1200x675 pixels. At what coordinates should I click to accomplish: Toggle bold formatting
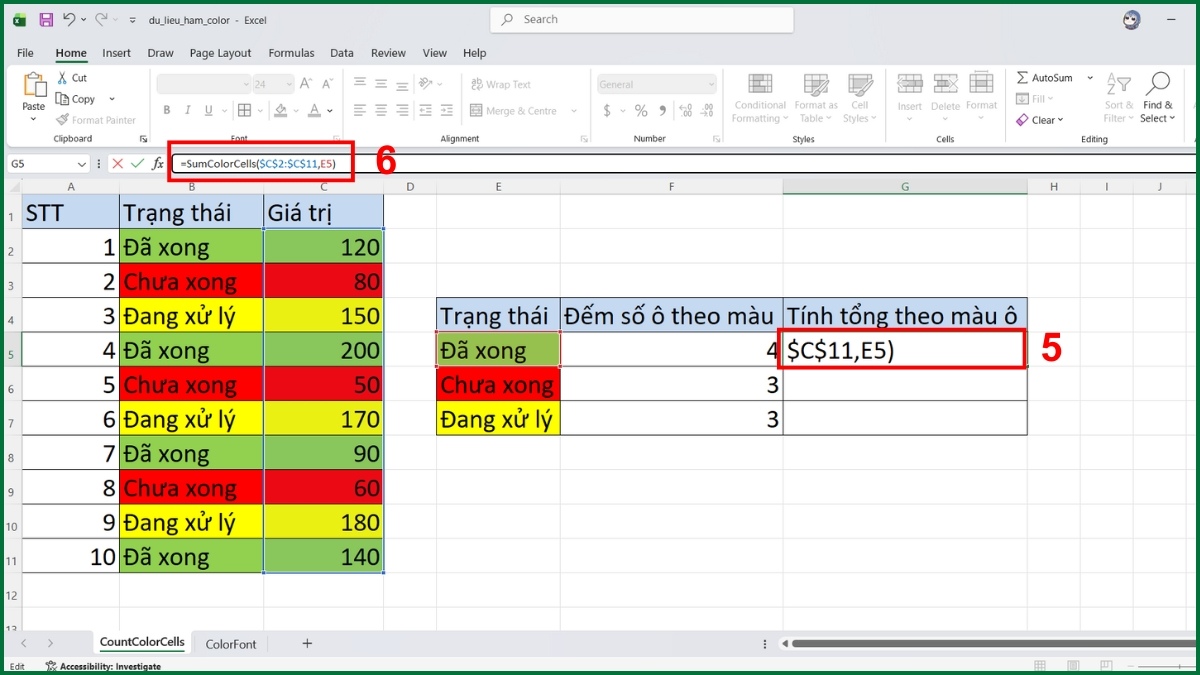point(167,110)
